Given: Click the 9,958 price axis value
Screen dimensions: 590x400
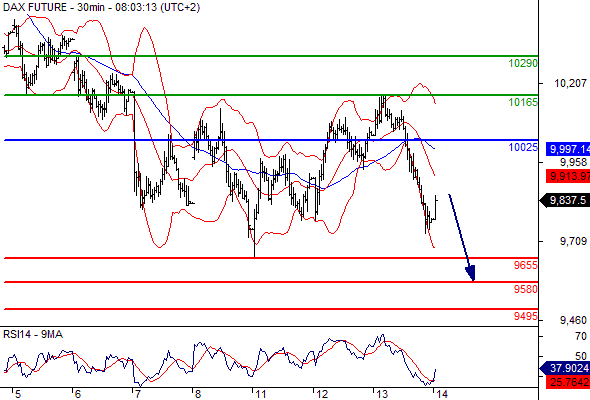Looking at the screenshot, I should pyautogui.click(x=573, y=162).
